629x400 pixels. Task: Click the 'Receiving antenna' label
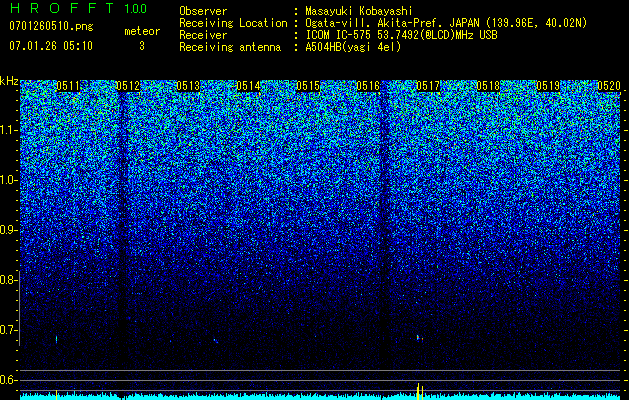[x=230, y=47]
